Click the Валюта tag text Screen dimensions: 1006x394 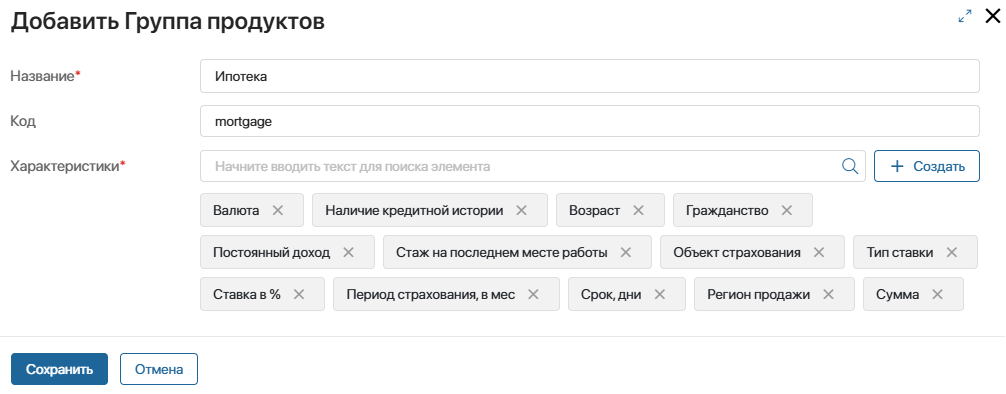pyautogui.click(x=236, y=210)
